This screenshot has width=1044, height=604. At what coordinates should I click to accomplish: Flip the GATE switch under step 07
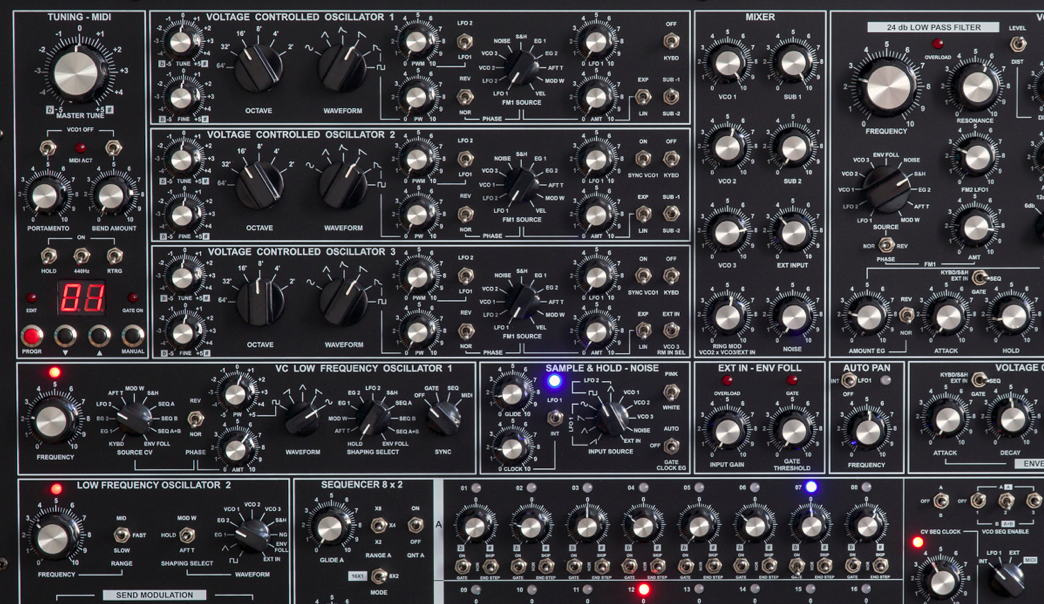pyautogui.click(x=797, y=567)
